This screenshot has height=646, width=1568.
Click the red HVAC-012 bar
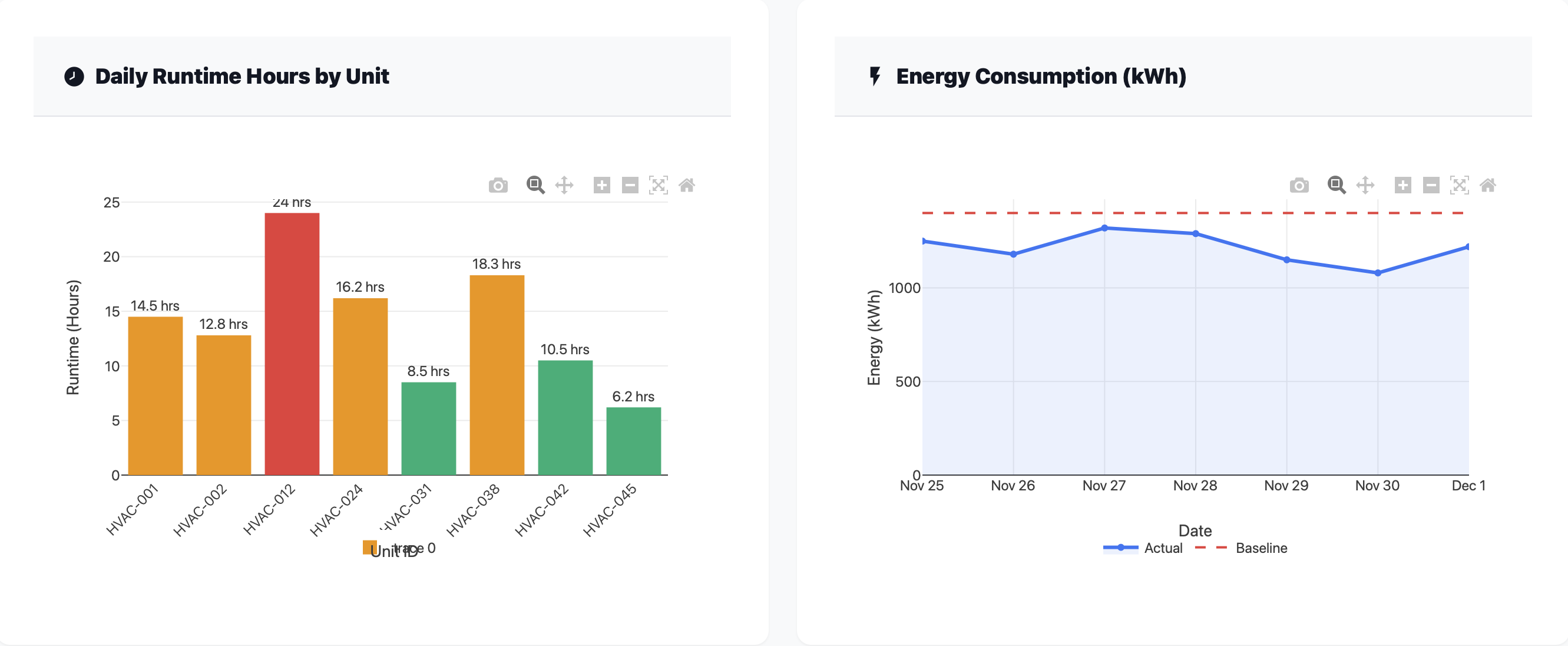[292, 344]
